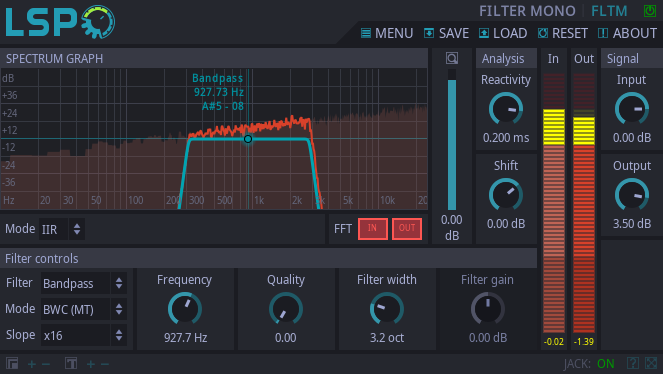
Task: Click the 3.50 dB output value
Action: 632,224
